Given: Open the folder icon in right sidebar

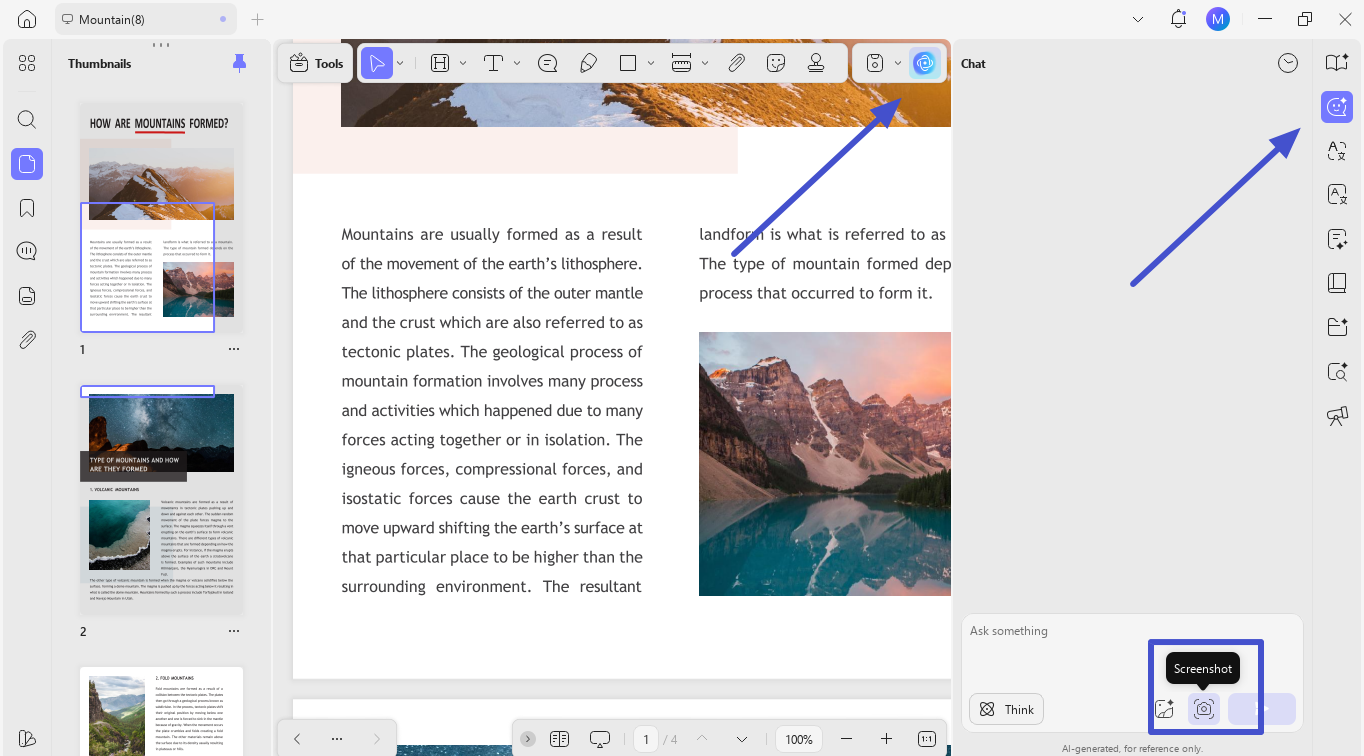Looking at the screenshot, I should point(1337,327).
